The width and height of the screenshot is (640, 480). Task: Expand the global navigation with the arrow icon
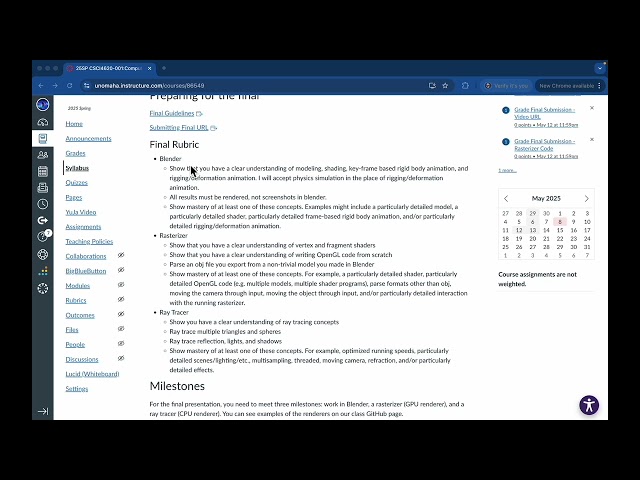(42, 411)
